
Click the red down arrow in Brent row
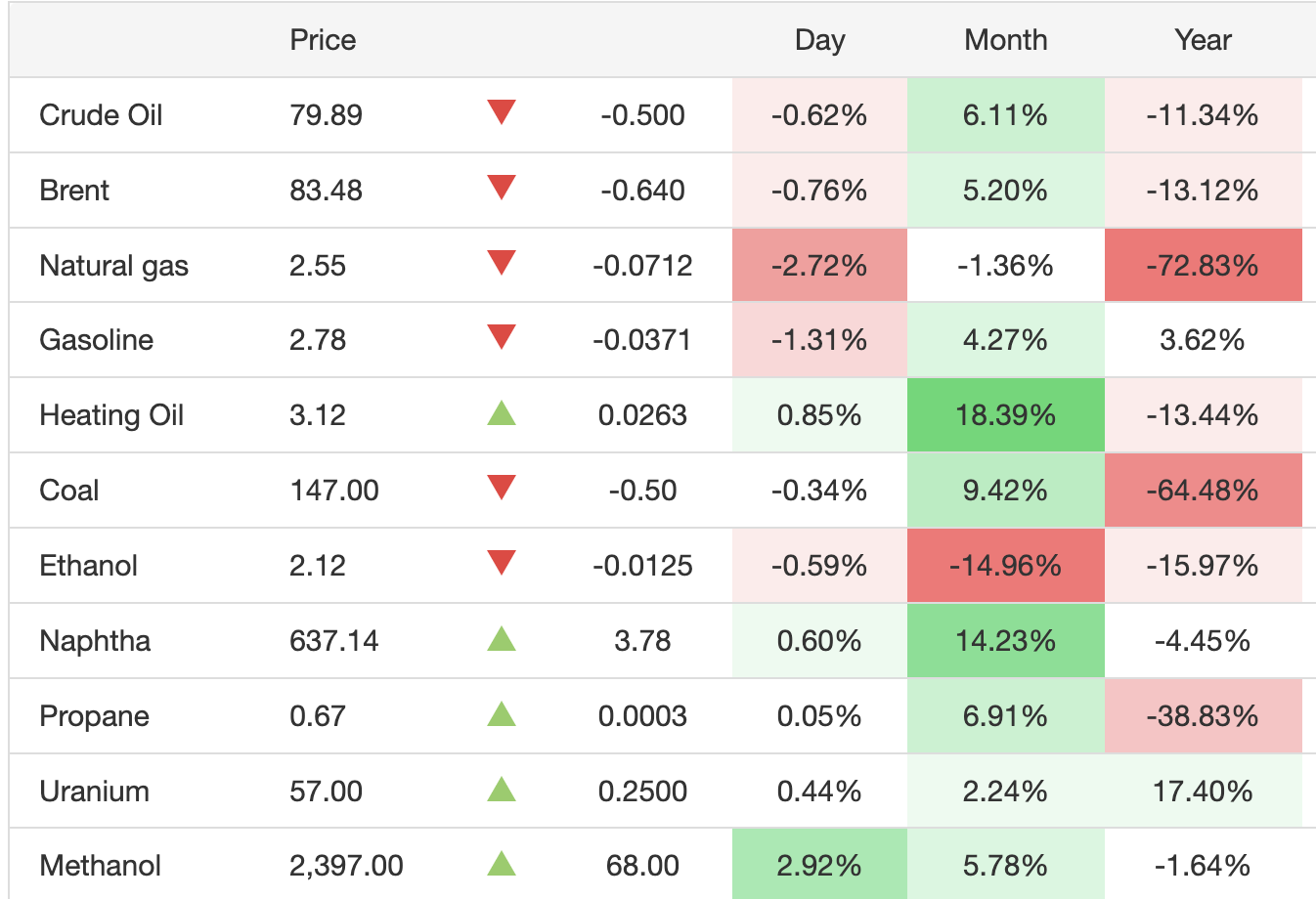pyautogui.click(x=502, y=188)
